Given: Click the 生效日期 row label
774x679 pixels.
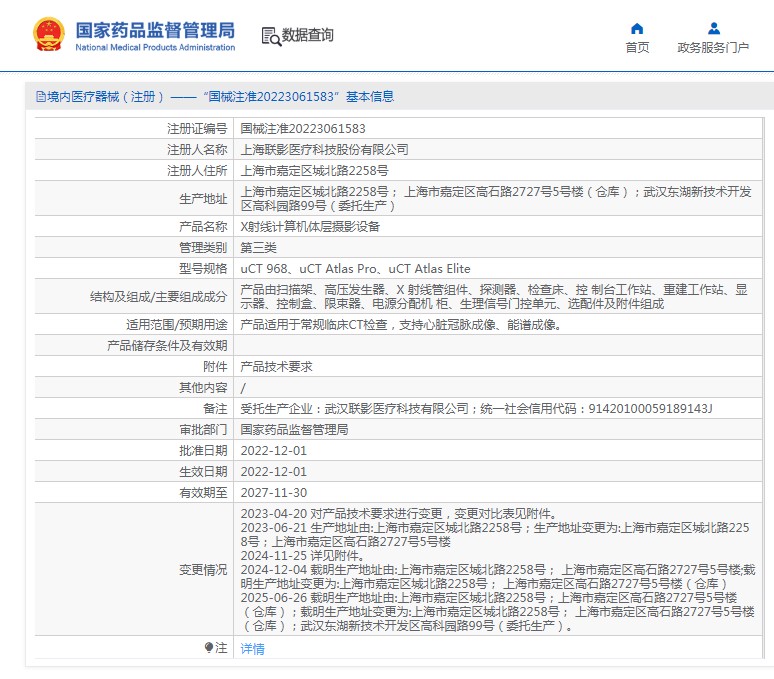Looking at the screenshot, I should point(203,472).
